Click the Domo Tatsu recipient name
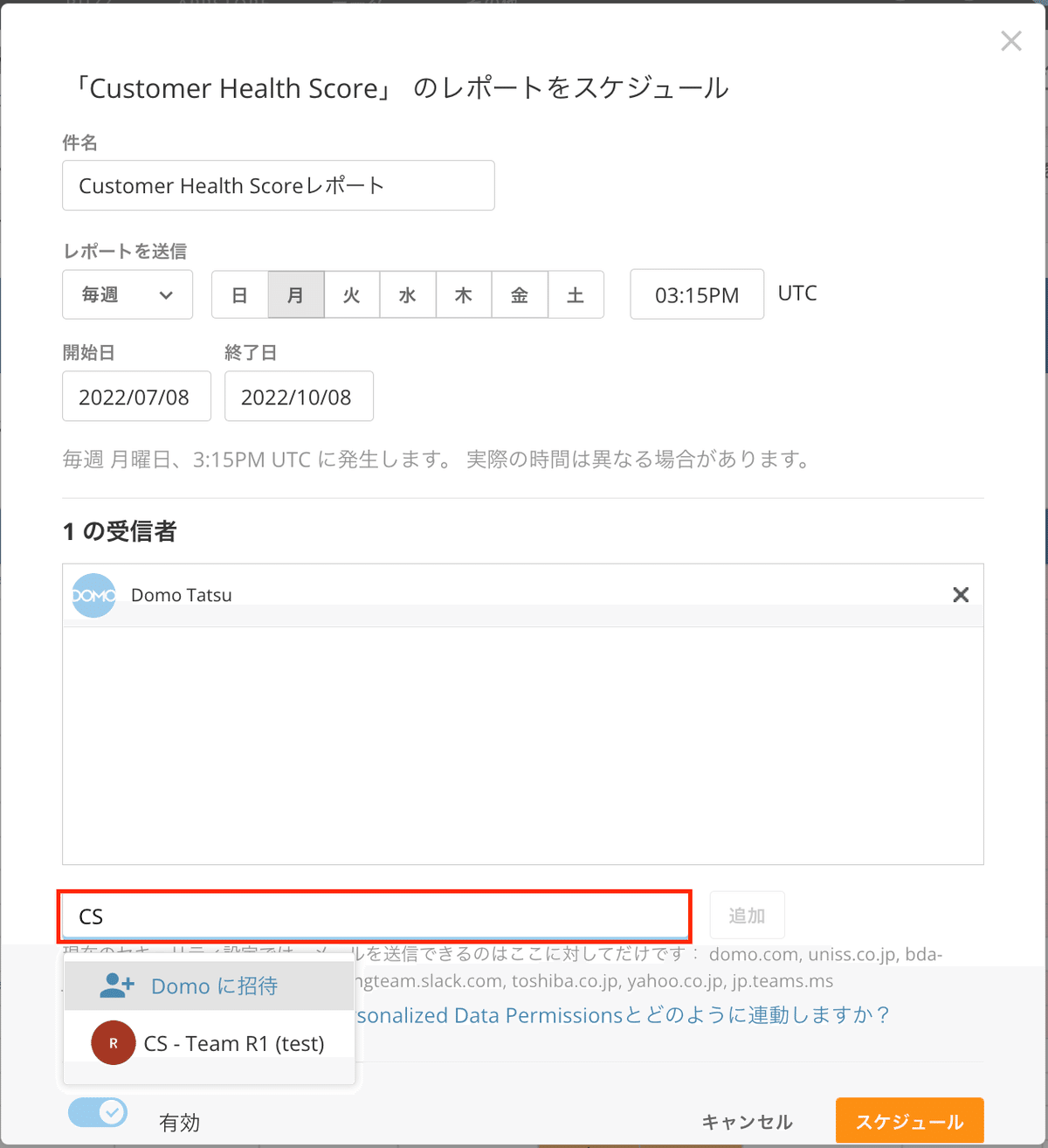 pyautogui.click(x=182, y=595)
